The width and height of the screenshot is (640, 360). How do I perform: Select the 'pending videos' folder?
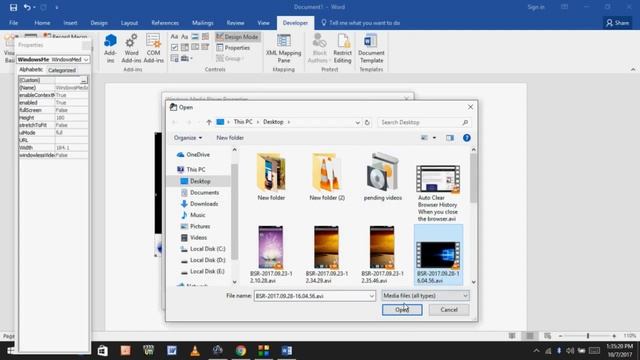pos(382,176)
